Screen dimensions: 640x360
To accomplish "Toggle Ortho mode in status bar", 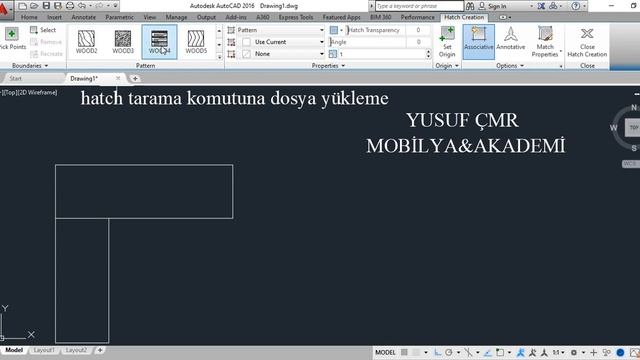I will [437, 352].
